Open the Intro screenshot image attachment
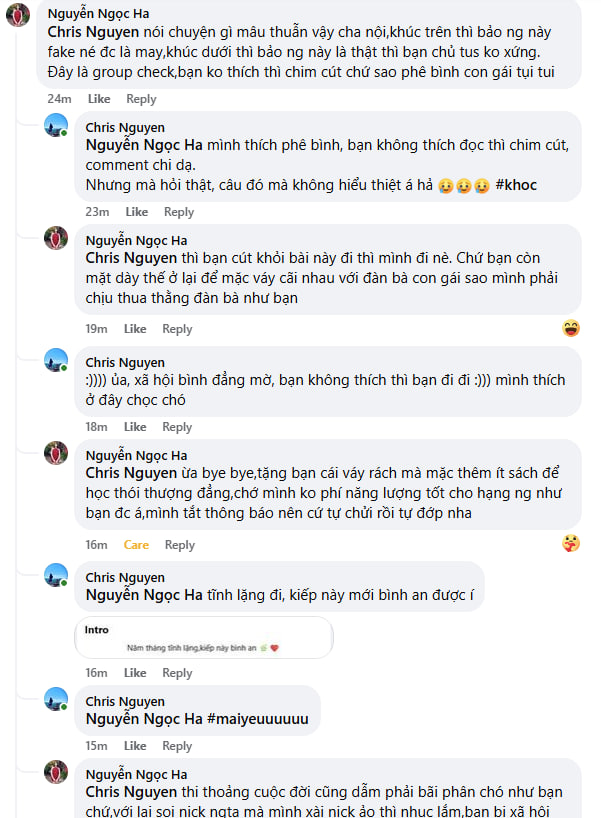Viewport: 601px width, 818px height. click(x=204, y=638)
